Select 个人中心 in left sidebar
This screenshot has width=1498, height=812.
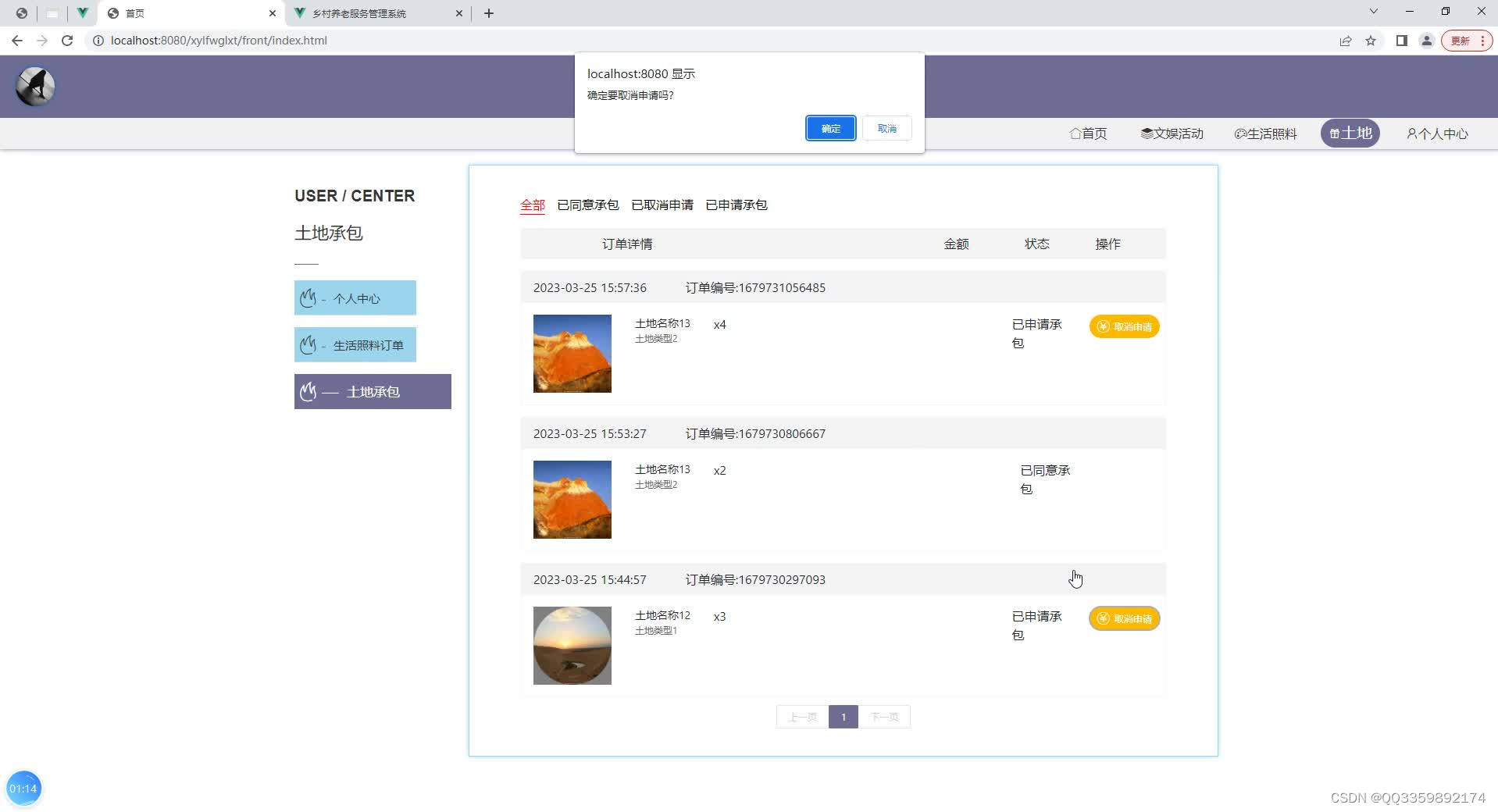tap(355, 298)
